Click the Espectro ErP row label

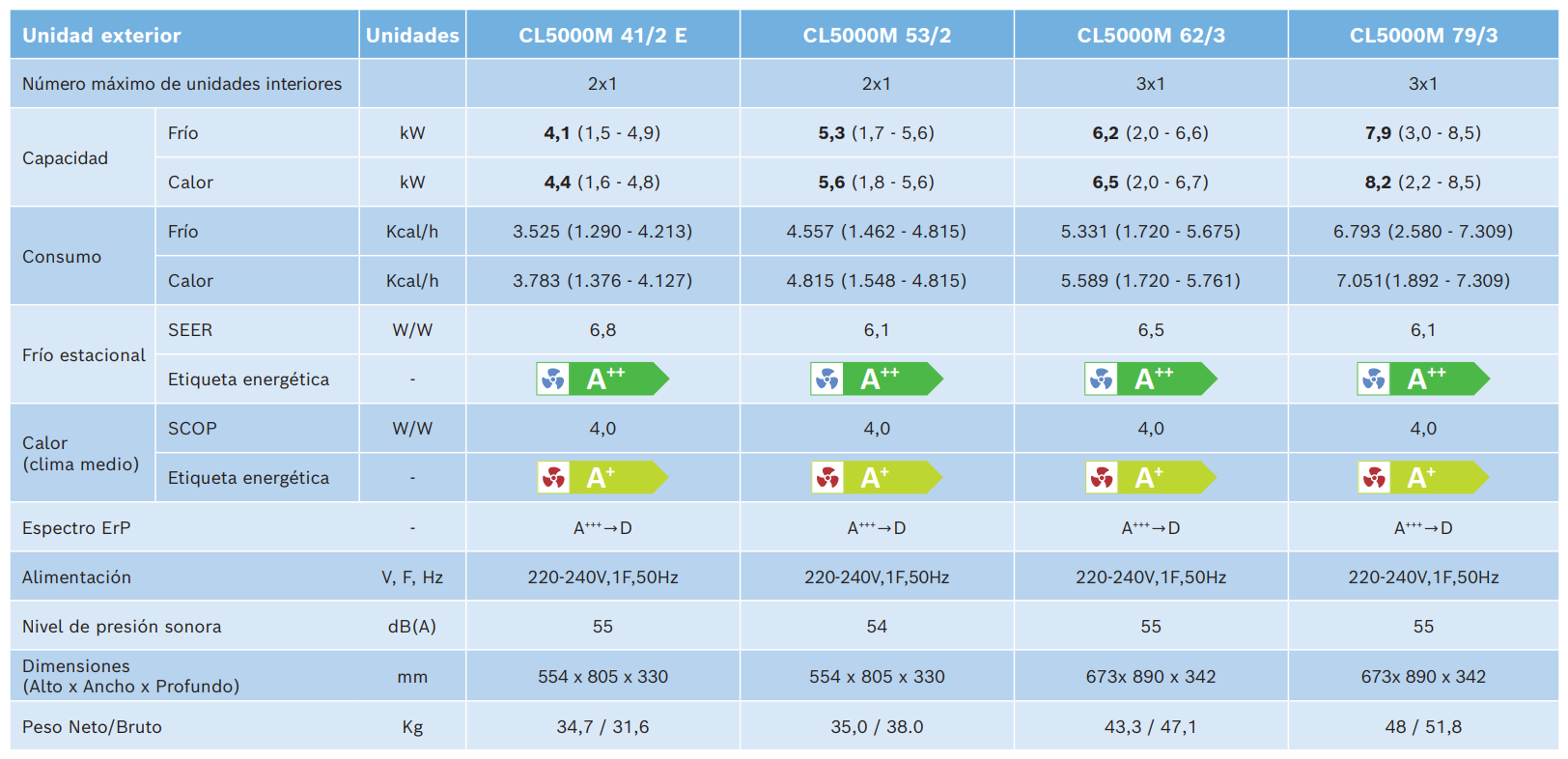(76, 528)
